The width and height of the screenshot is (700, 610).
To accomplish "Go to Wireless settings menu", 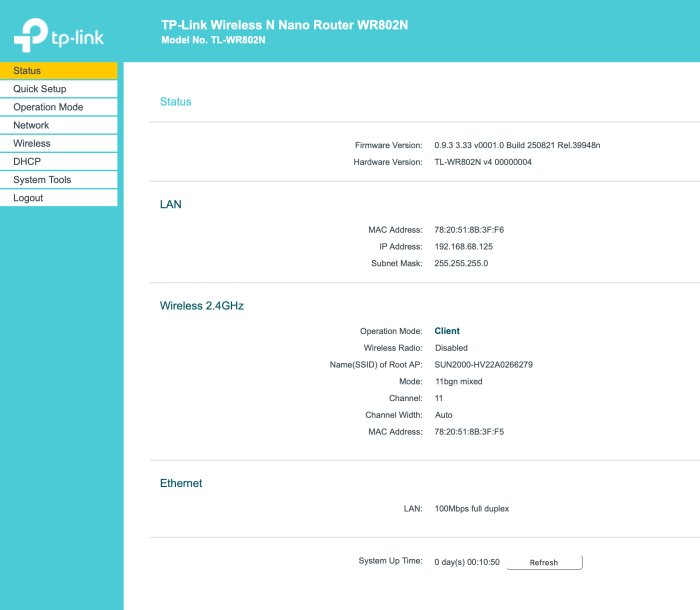I will tap(58, 143).
